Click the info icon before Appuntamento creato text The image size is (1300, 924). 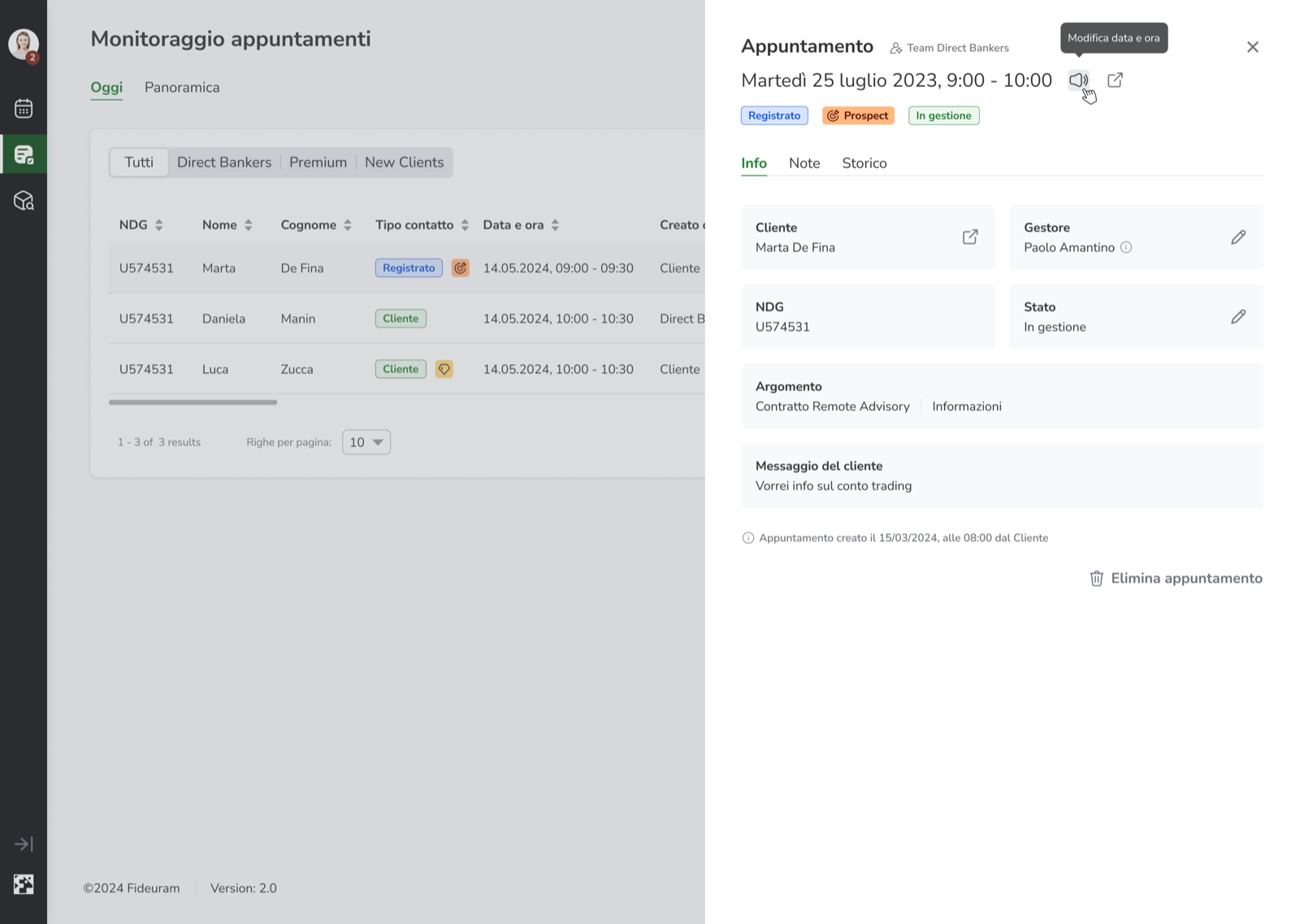coord(748,538)
